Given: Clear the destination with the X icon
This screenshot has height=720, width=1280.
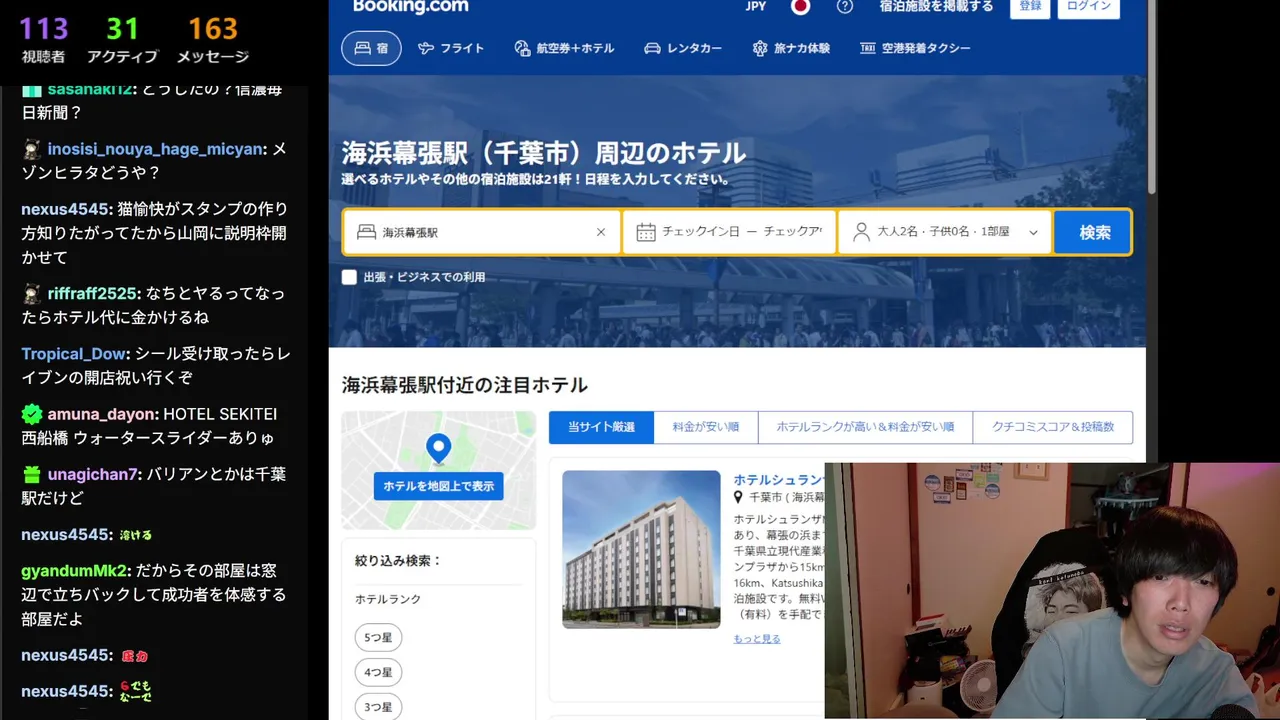Looking at the screenshot, I should (x=601, y=232).
